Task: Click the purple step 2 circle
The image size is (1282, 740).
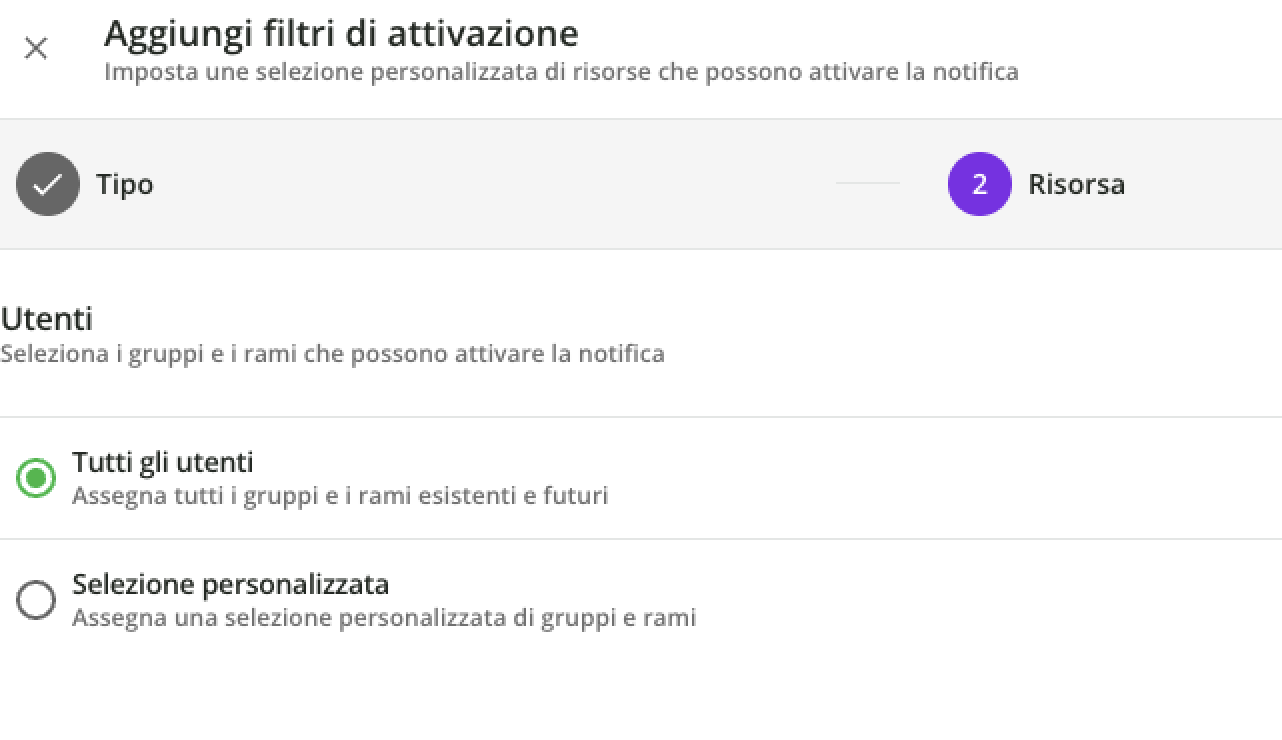Action: 979,184
